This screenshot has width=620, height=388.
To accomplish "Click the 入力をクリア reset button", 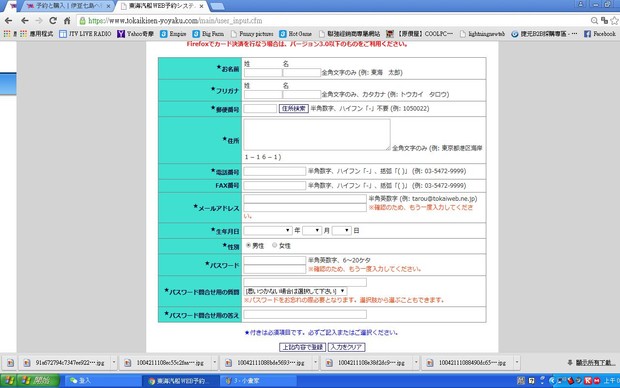I will 346,347.
